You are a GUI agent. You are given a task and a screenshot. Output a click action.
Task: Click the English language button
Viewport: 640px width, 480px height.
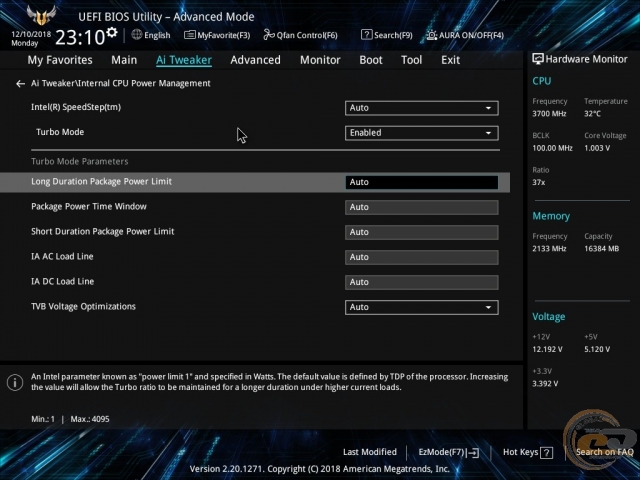(157, 35)
